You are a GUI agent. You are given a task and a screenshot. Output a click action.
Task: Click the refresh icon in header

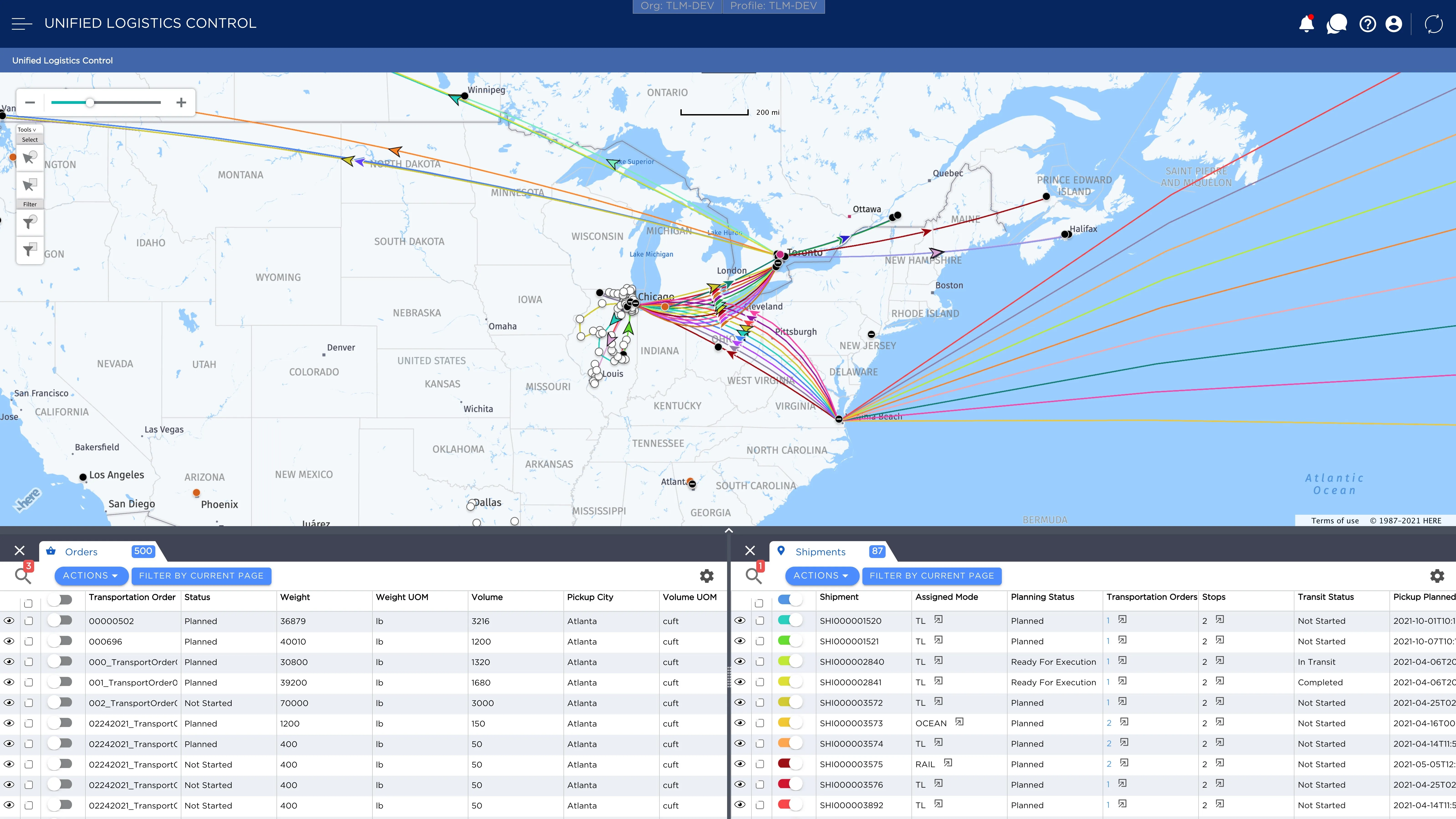click(x=1433, y=24)
